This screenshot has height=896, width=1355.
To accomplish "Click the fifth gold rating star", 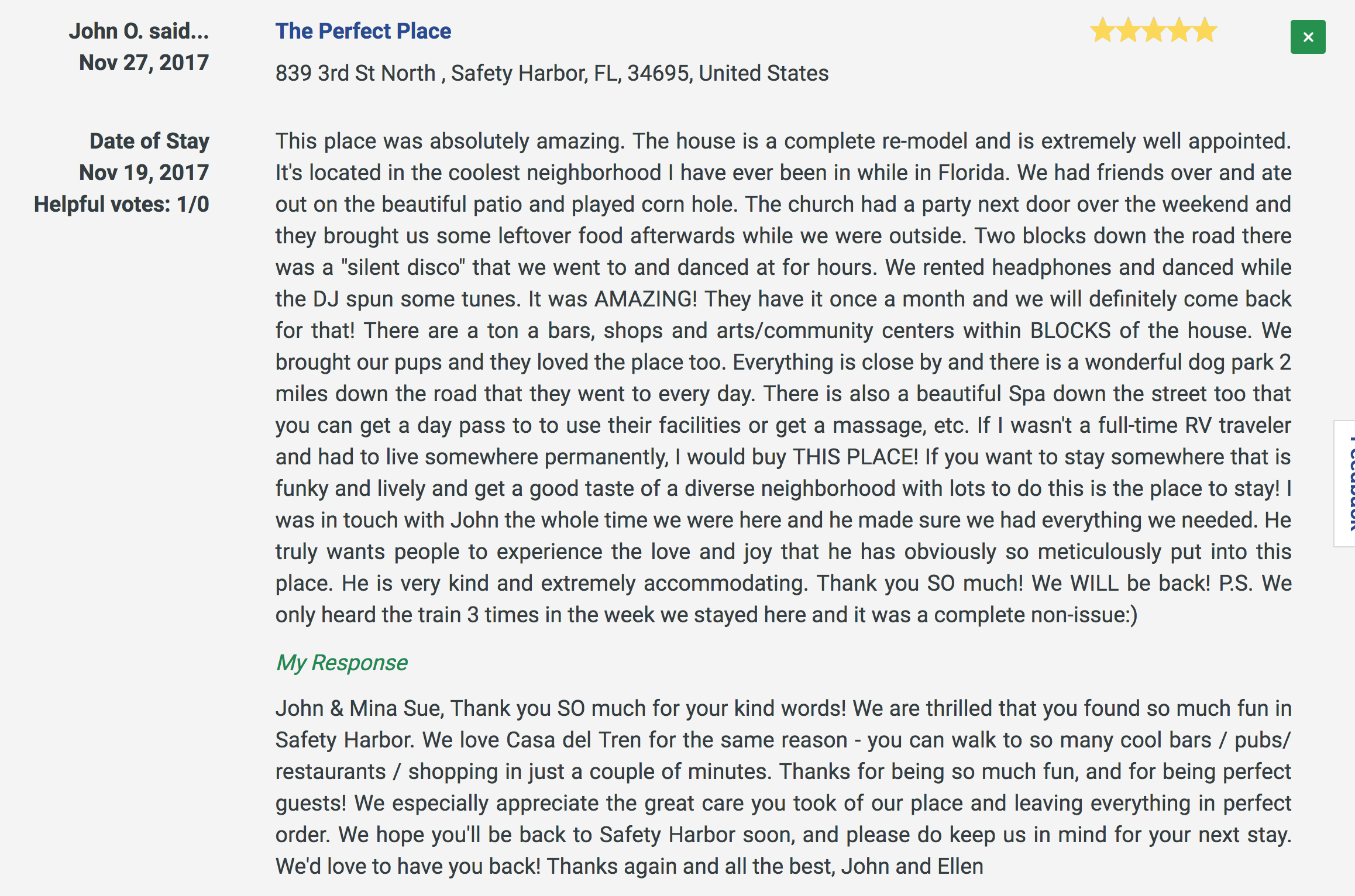I will click(1205, 30).
